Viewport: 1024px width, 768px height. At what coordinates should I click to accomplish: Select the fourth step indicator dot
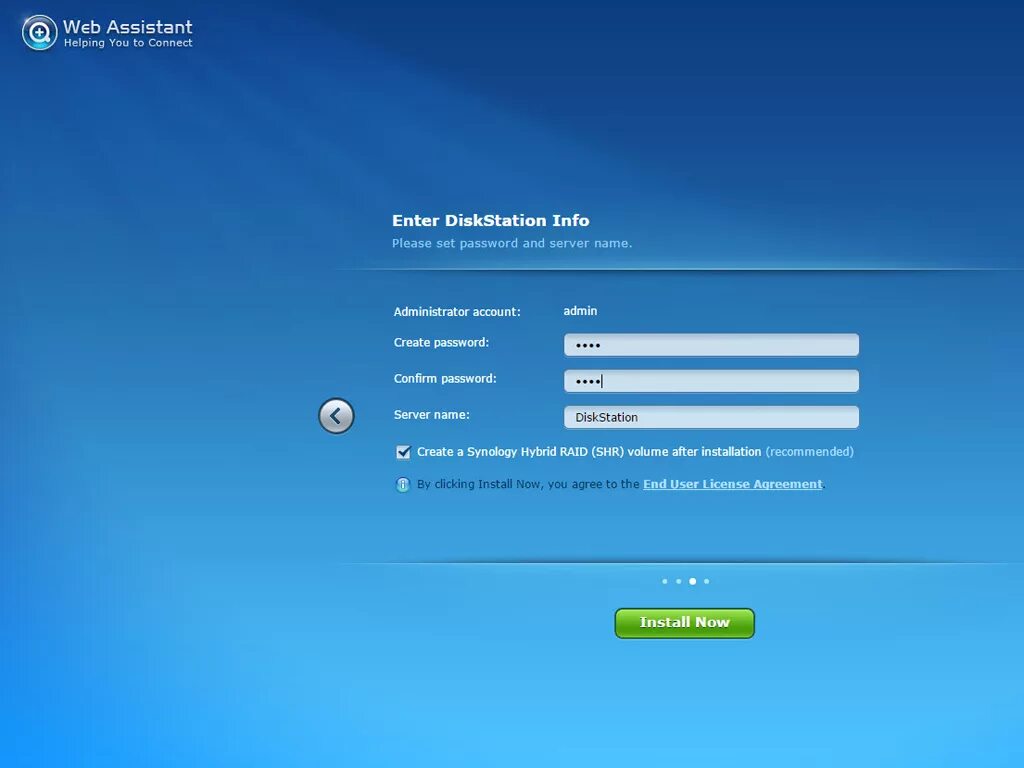coord(707,581)
